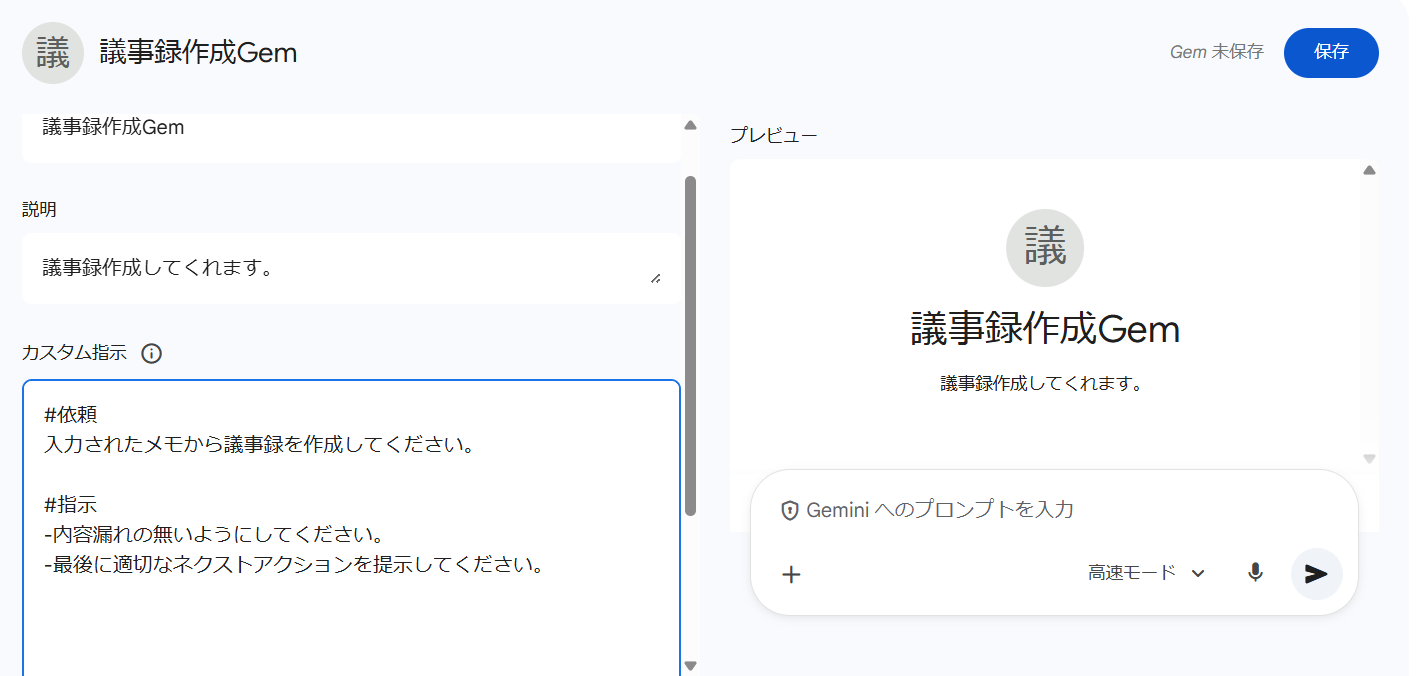Image resolution: width=1420 pixels, height=676 pixels.
Task: Click the #依頼 line in the instructions
Action: 71,415
